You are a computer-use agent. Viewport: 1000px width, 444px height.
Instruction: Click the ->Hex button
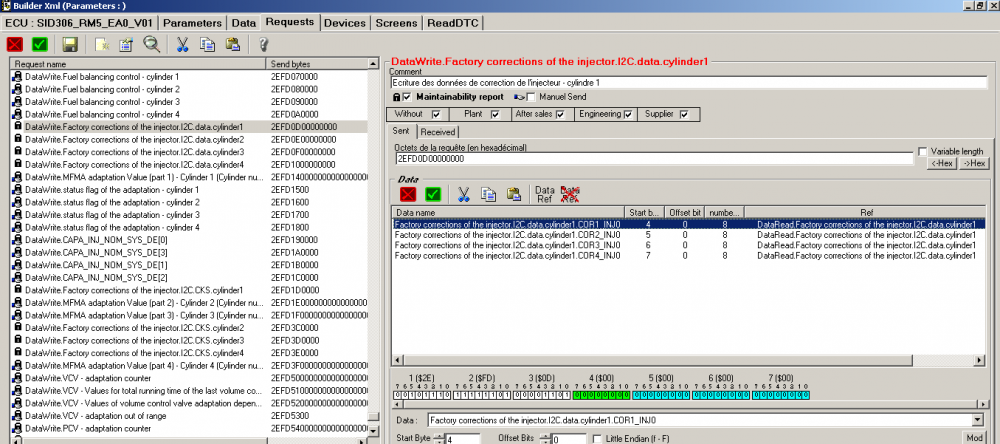pos(973,163)
